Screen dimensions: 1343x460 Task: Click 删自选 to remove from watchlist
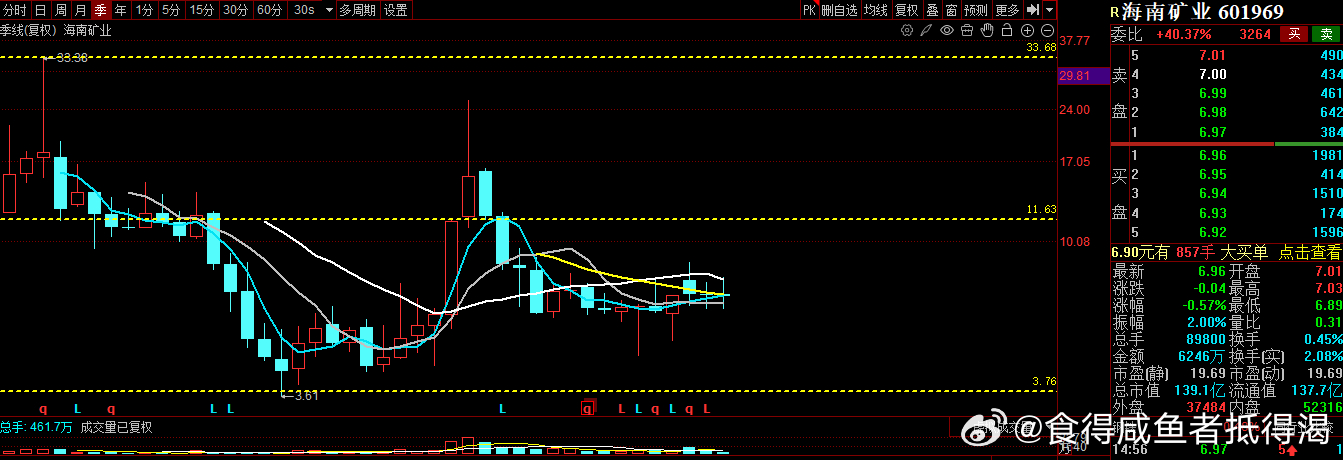(839, 10)
